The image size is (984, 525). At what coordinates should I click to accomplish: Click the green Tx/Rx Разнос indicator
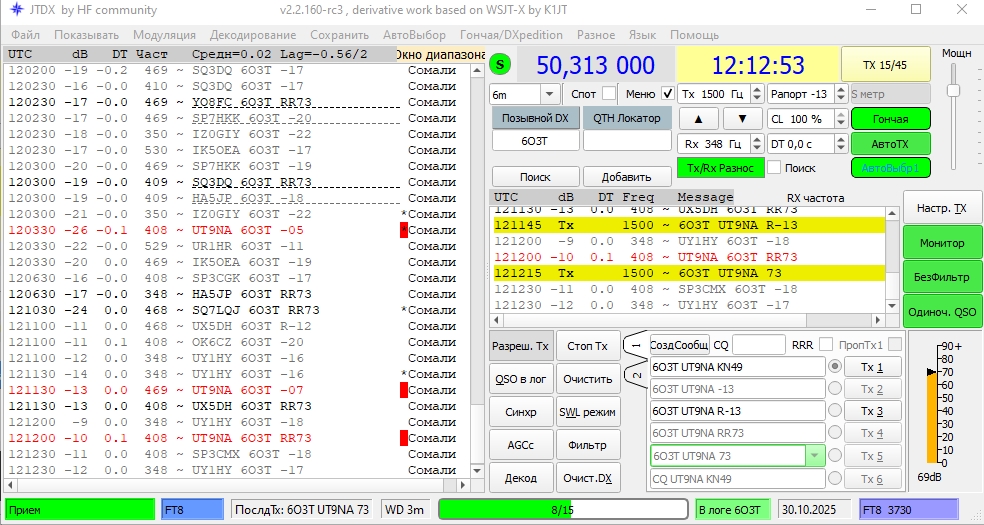pos(720,168)
